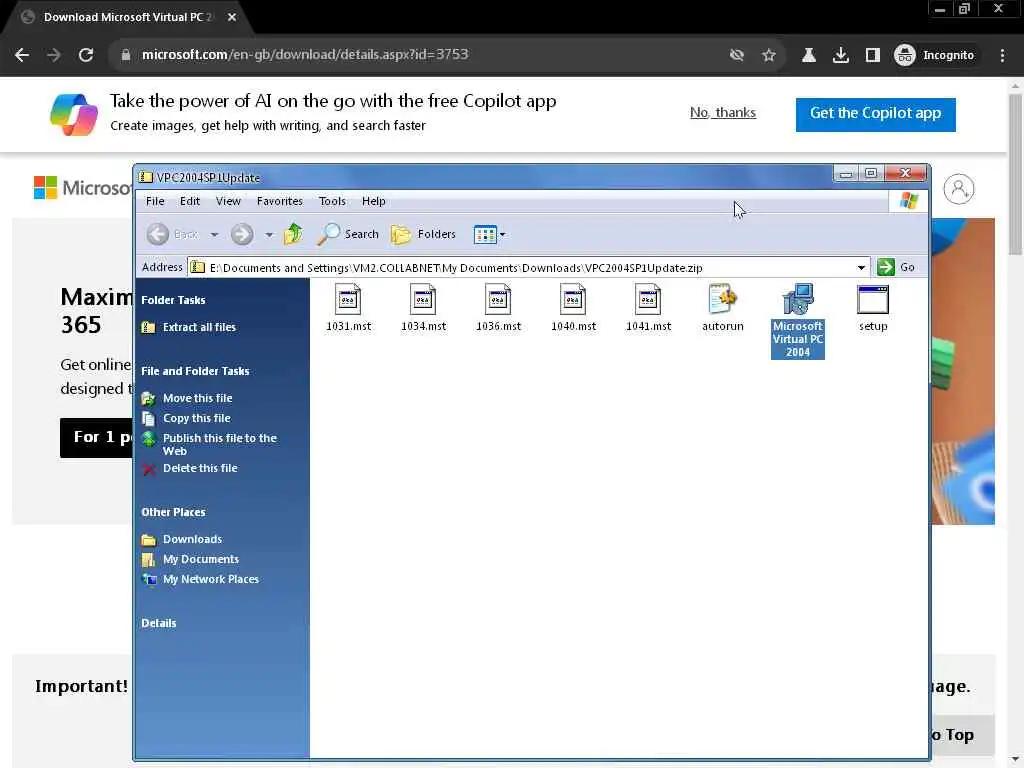This screenshot has width=1024, height=768.
Task: Click Chrome's forward arrow
Action: [54, 55]
